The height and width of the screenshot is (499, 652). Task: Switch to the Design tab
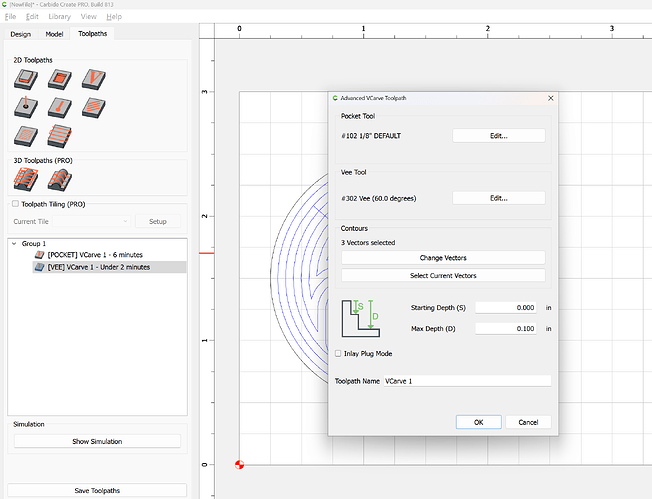(20, 34)
